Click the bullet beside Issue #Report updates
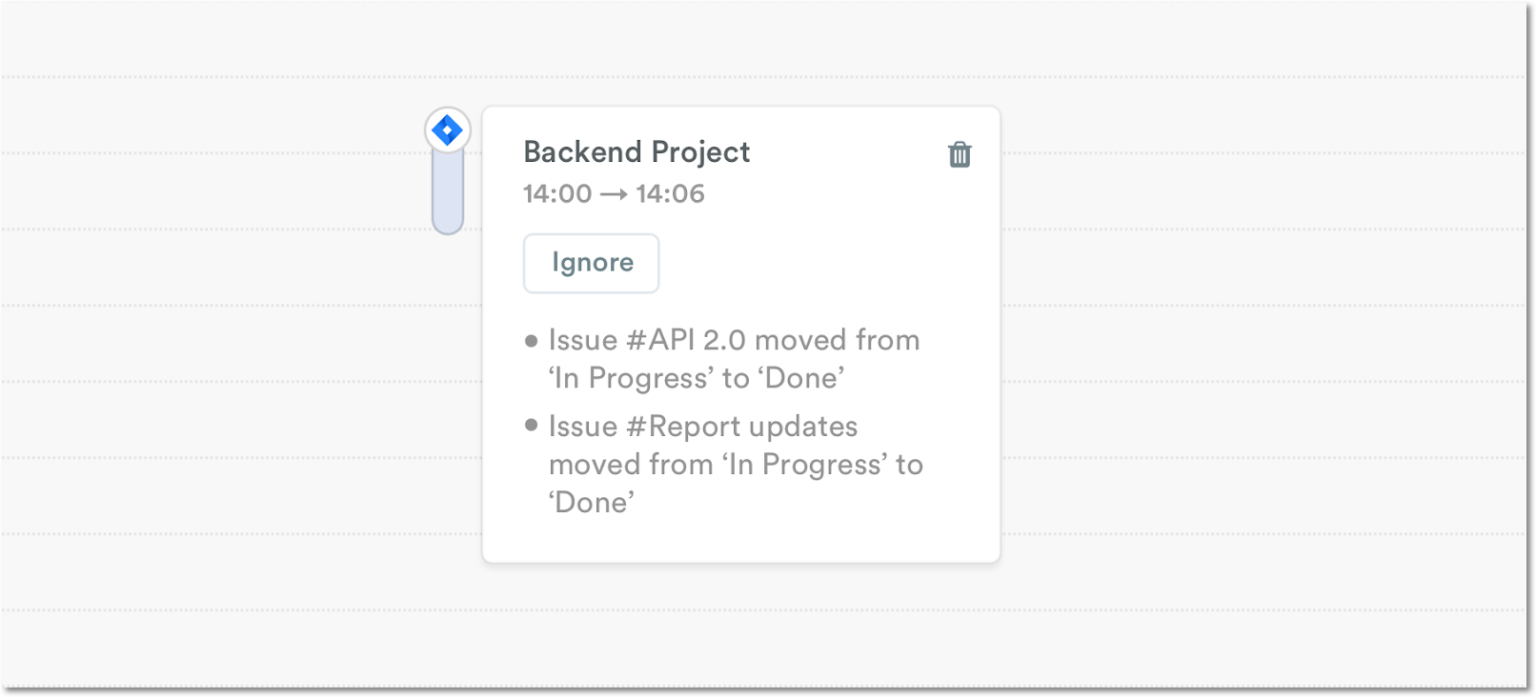This screenshot has width=1536, height=697. point(531,426)
